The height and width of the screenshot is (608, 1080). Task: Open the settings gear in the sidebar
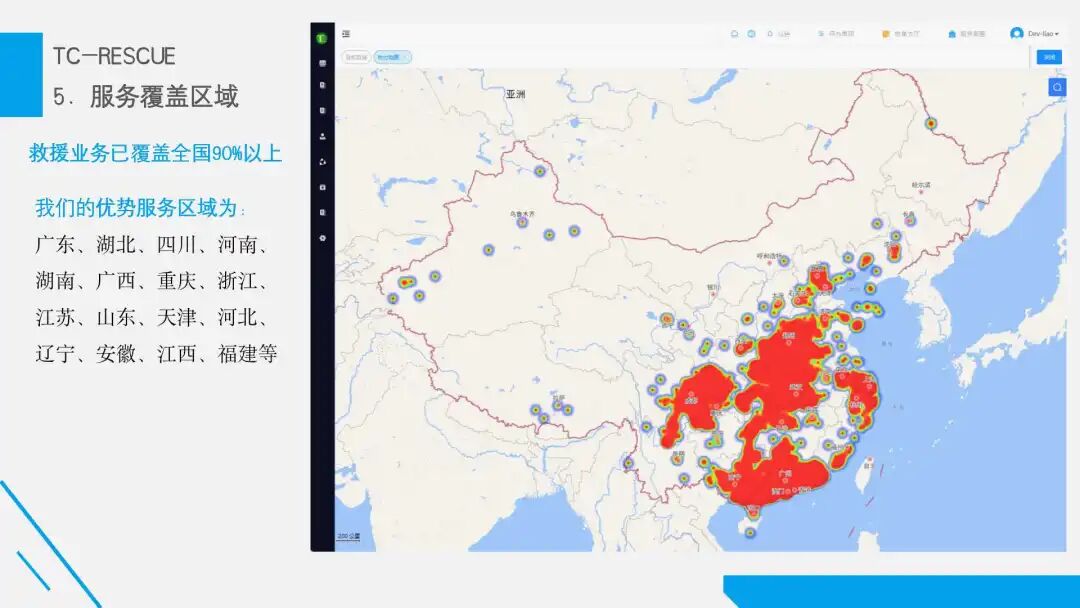point(321,237)
